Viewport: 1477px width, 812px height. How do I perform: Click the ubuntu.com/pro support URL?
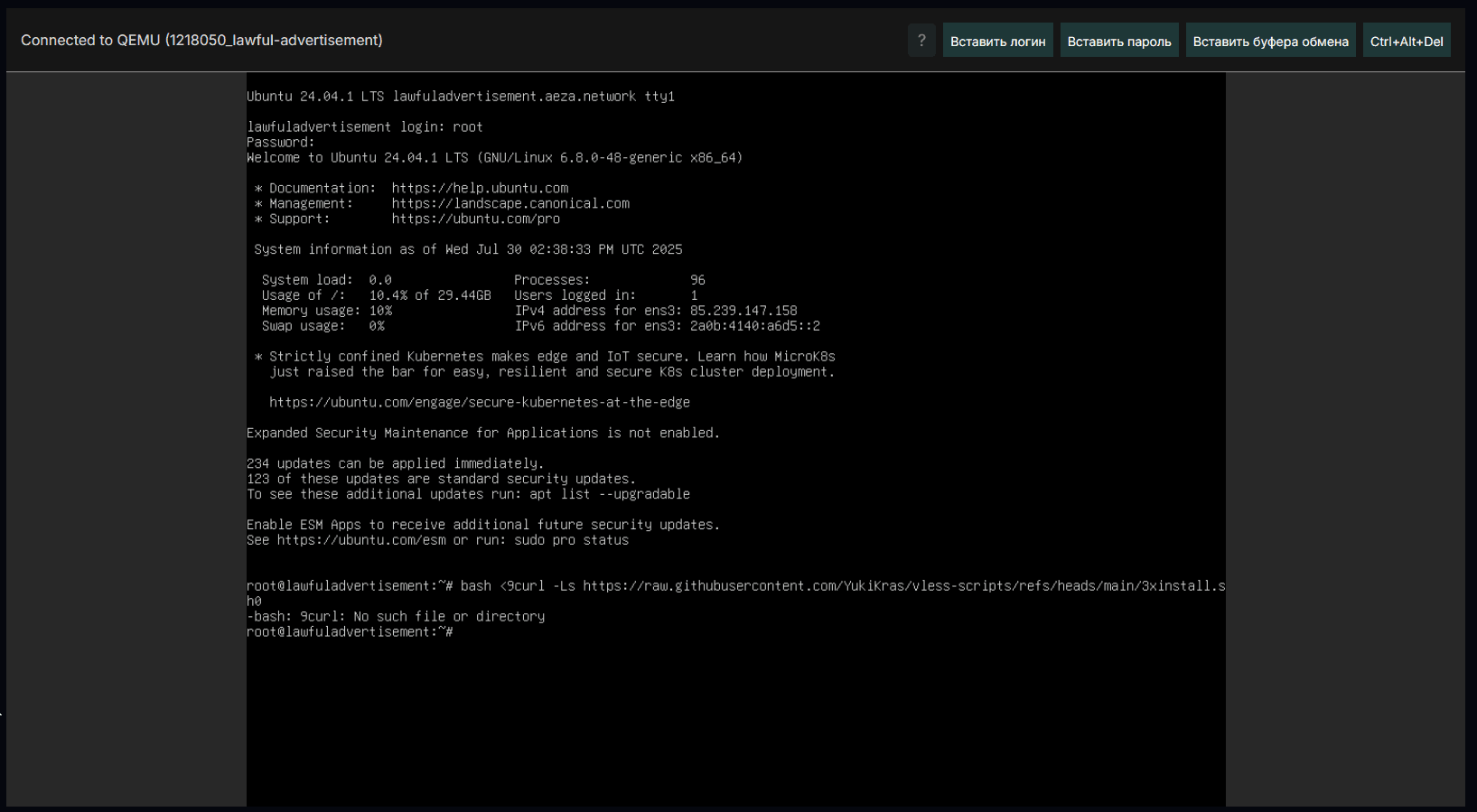[475, 219]
